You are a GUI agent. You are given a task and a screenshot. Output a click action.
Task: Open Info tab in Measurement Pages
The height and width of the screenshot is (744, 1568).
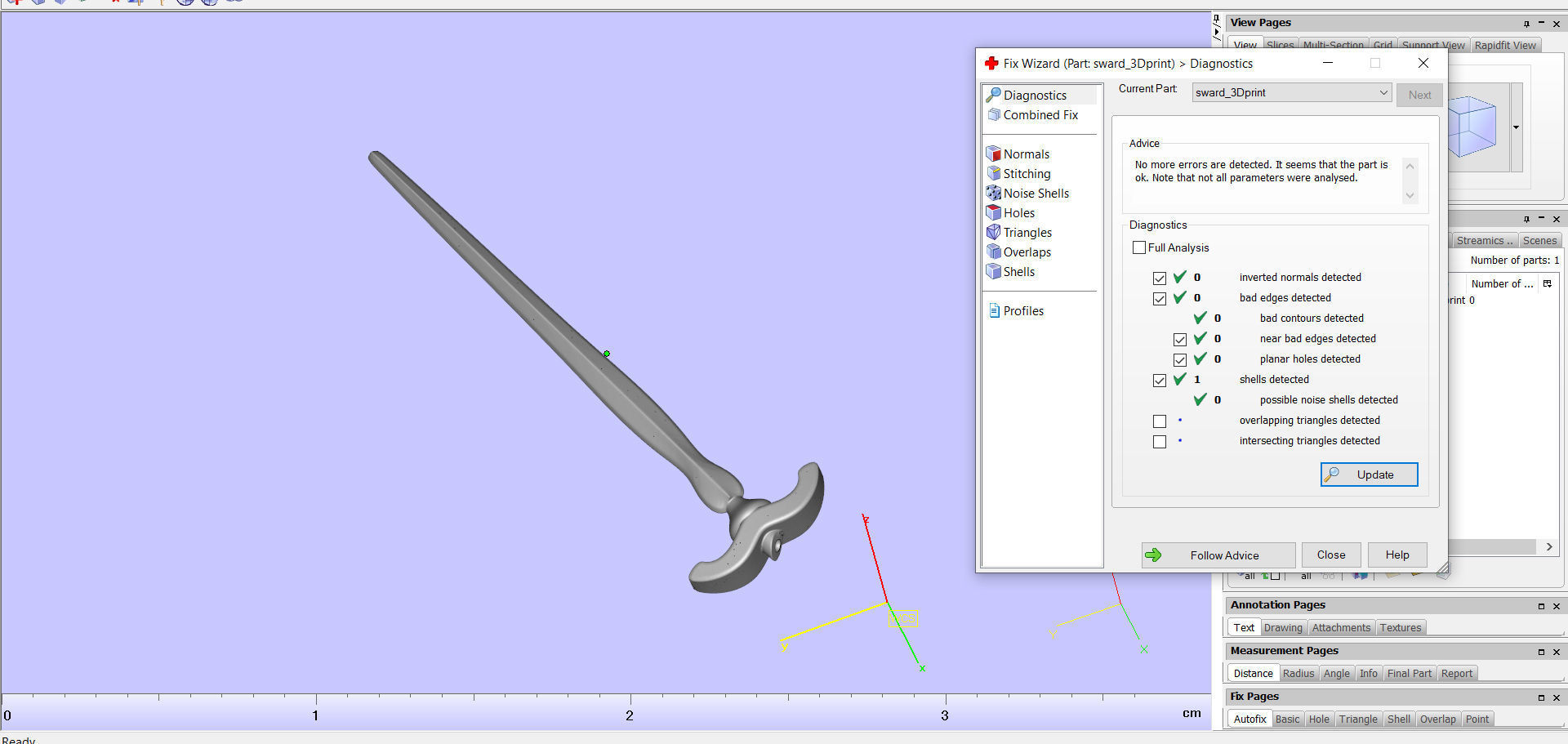click(x=1369, y=673)
